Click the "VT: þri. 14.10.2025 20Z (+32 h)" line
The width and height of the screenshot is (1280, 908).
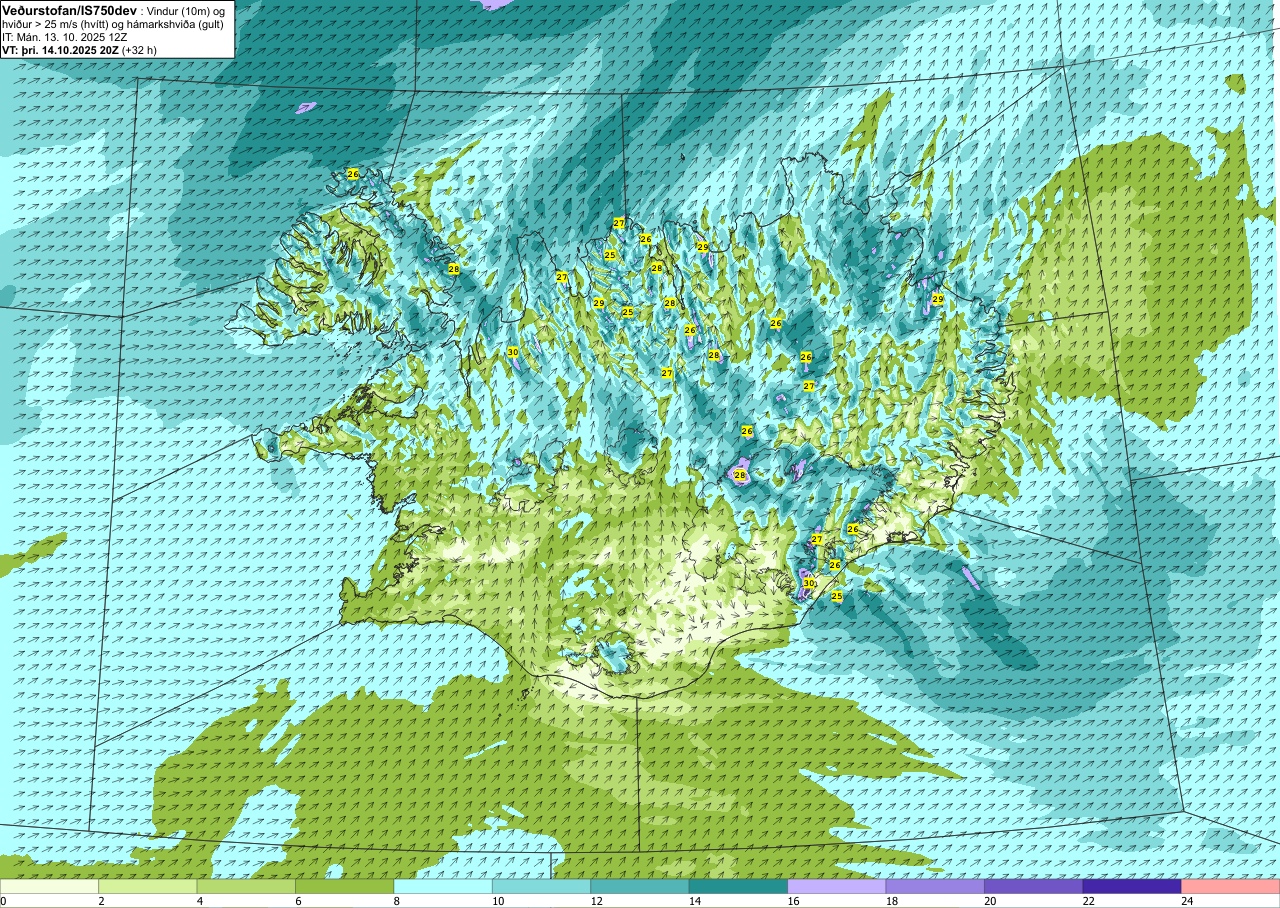click(79, 49)
